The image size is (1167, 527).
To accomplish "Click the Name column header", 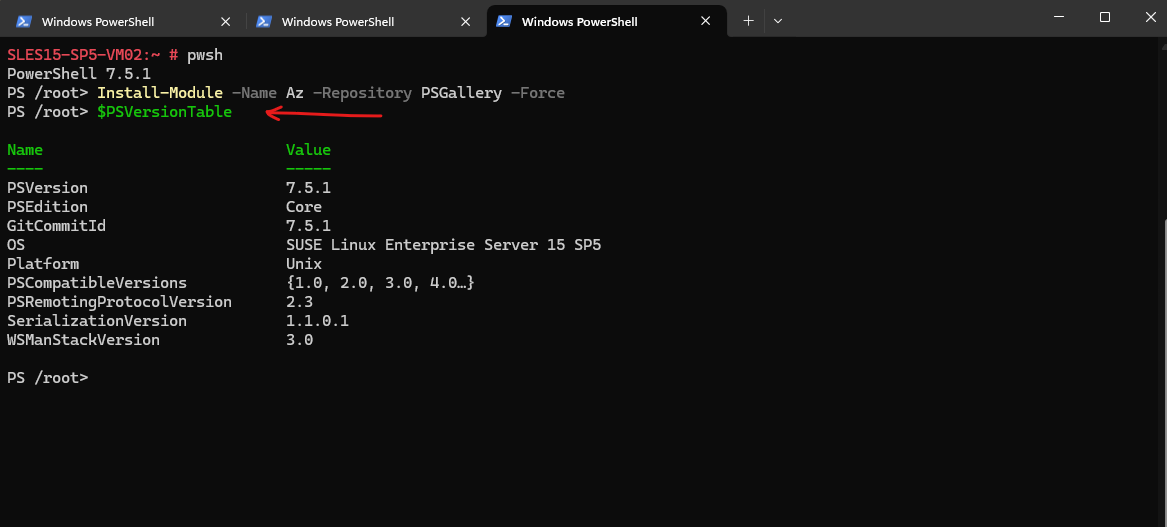I will [x=25, y=150].
